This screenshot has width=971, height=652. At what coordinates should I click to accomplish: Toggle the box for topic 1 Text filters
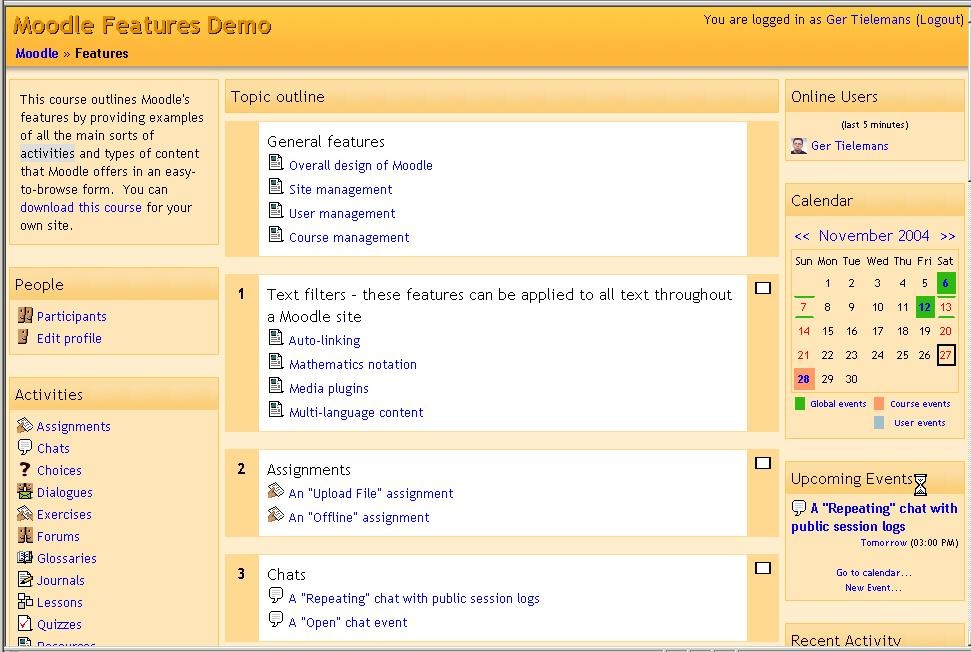[x=763, y=288]
